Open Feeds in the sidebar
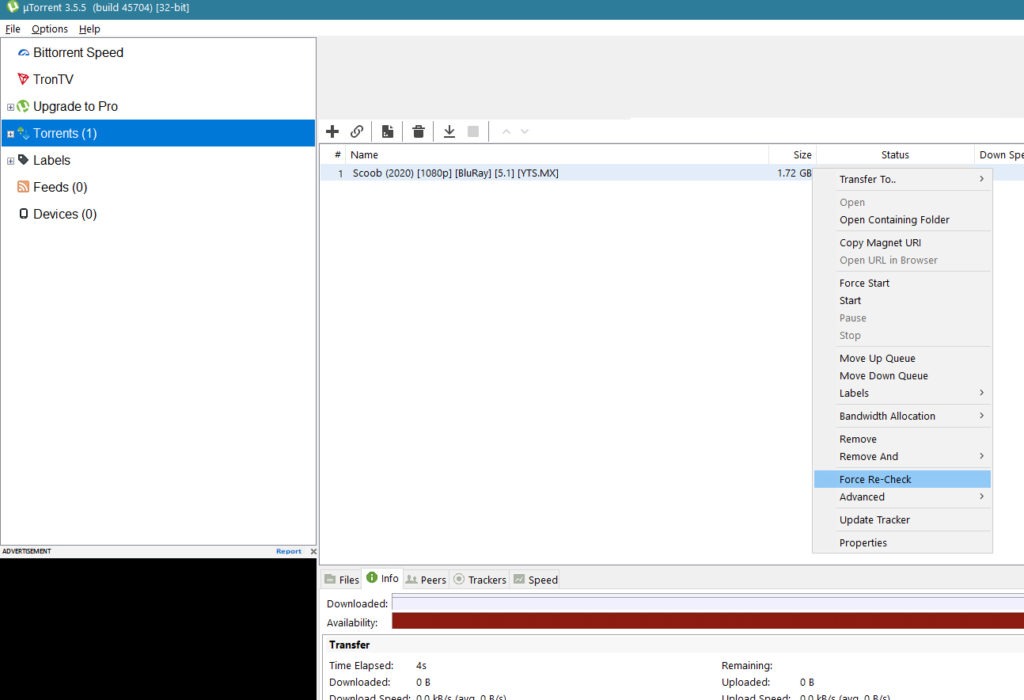 coord(55,186)
